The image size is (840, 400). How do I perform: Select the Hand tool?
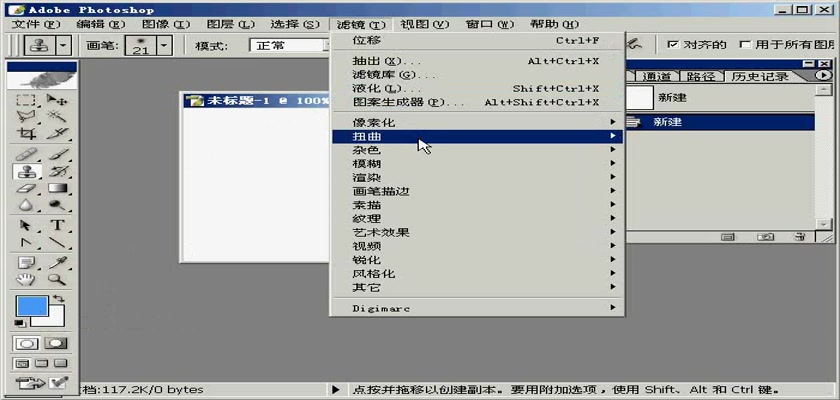pyautogui.click(x=25, y=279)
